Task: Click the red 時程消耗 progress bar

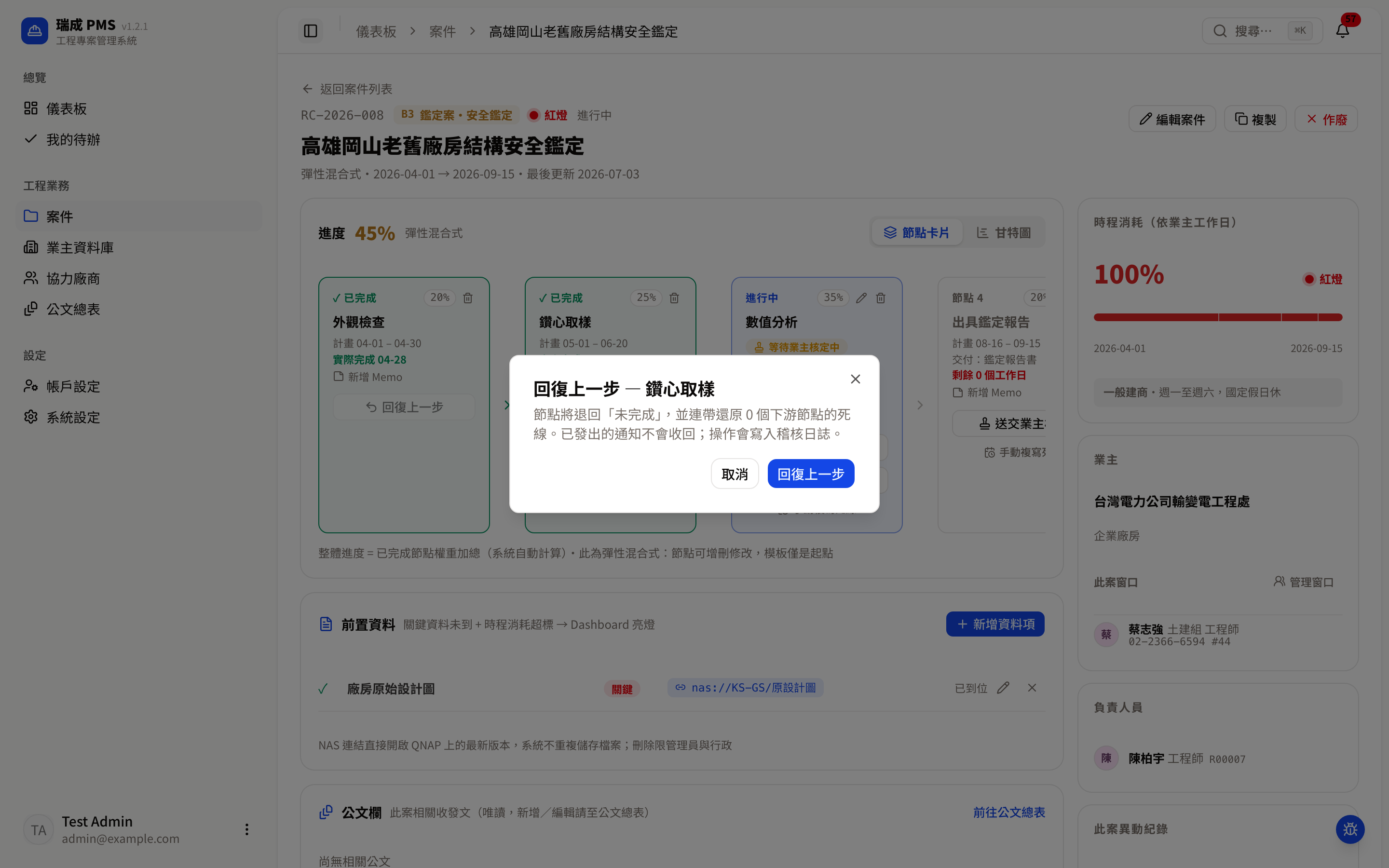Action: tap(1218, 317)
